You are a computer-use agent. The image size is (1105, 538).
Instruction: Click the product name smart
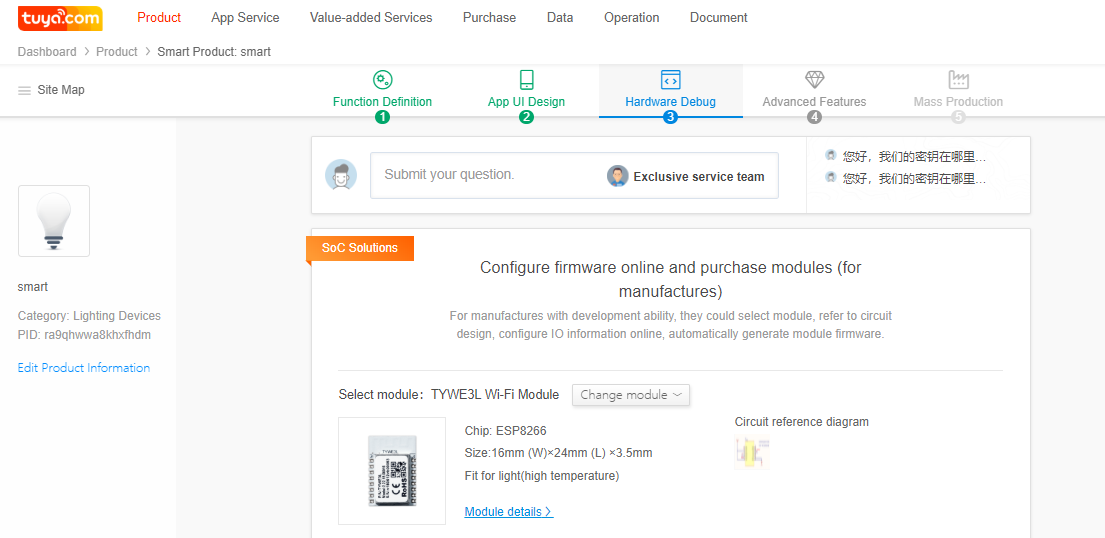coord(32,287)
